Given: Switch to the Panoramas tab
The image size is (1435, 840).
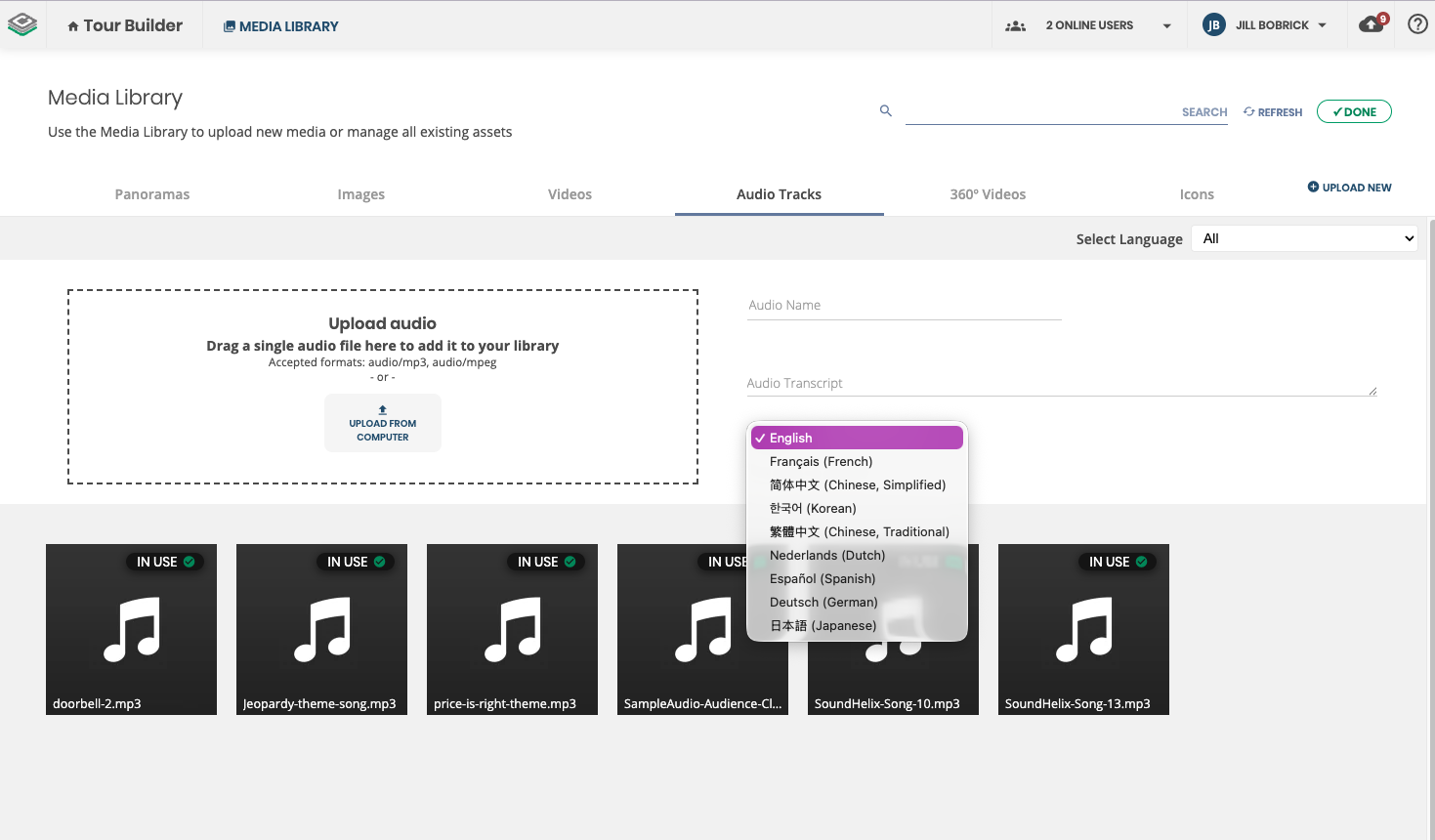Looking at the screenshot, I should 152,194.
